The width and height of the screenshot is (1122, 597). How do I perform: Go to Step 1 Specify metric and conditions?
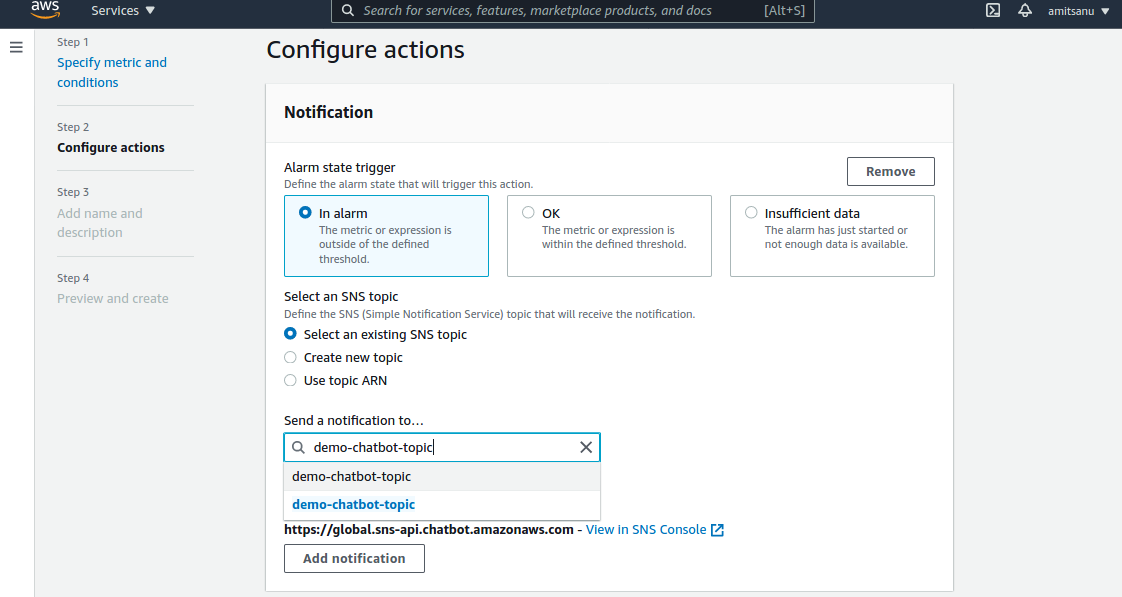112,72
